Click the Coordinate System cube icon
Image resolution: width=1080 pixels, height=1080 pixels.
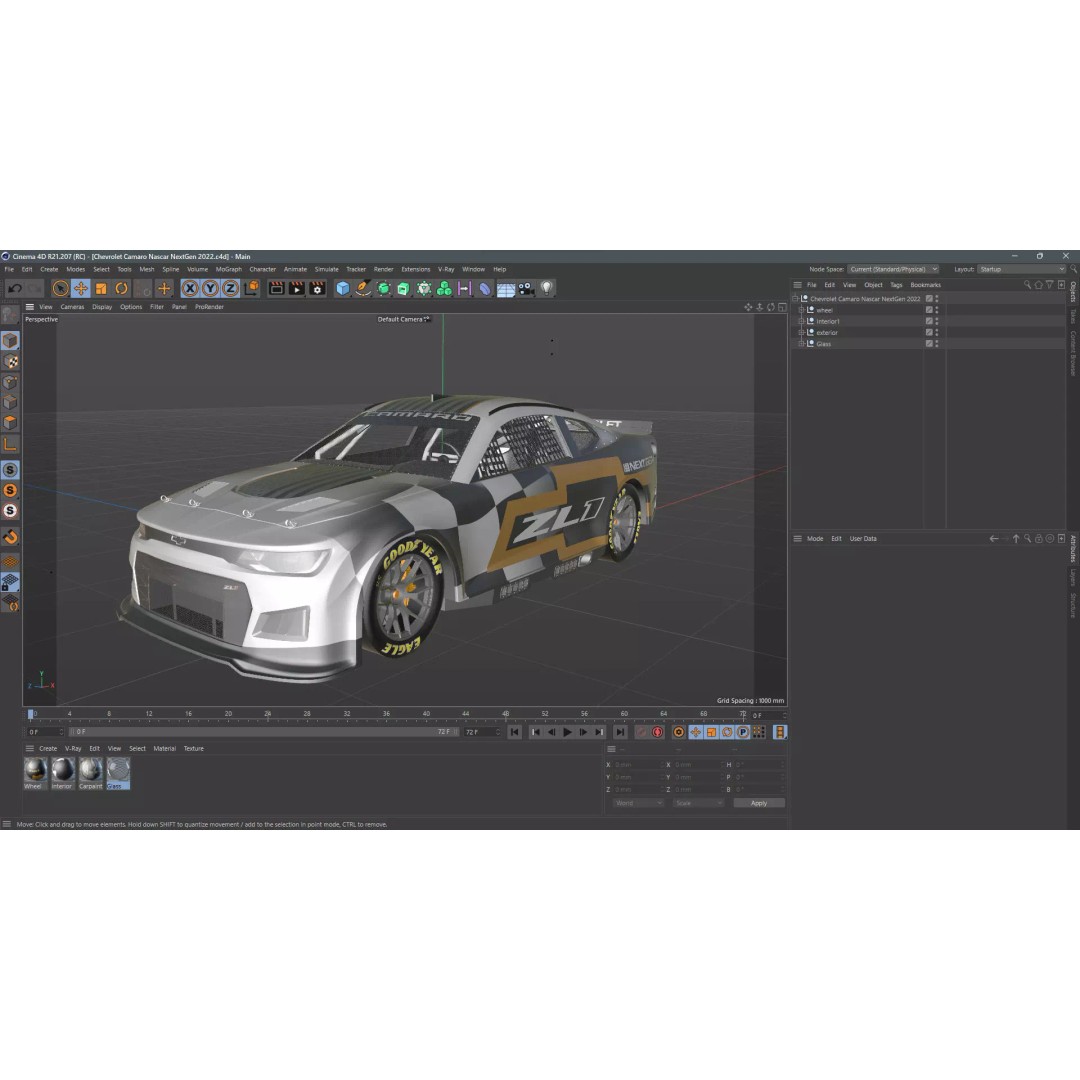pos(251,288)
